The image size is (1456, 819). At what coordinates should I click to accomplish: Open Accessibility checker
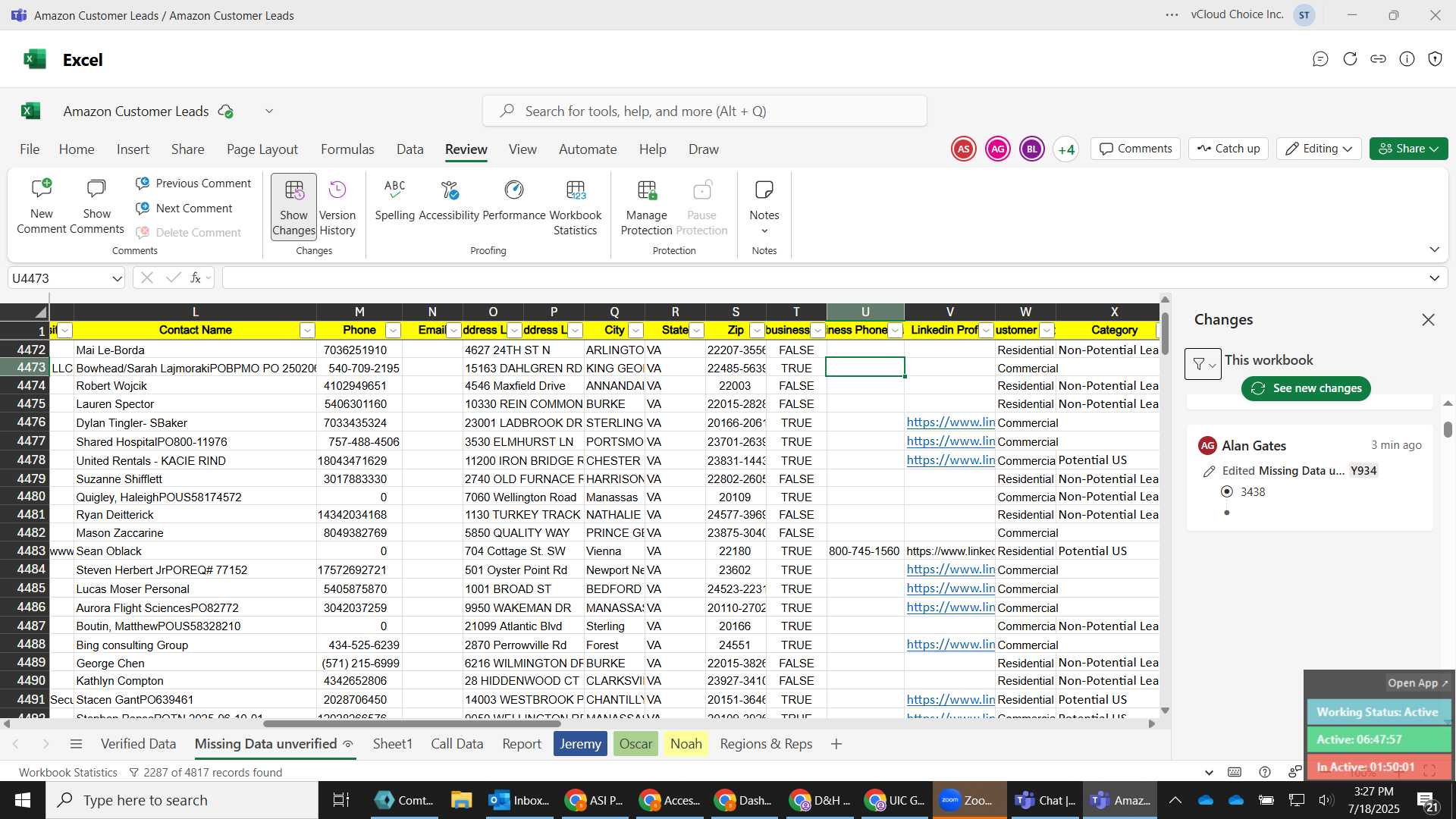pyautogui.click(x=449, y=201)
